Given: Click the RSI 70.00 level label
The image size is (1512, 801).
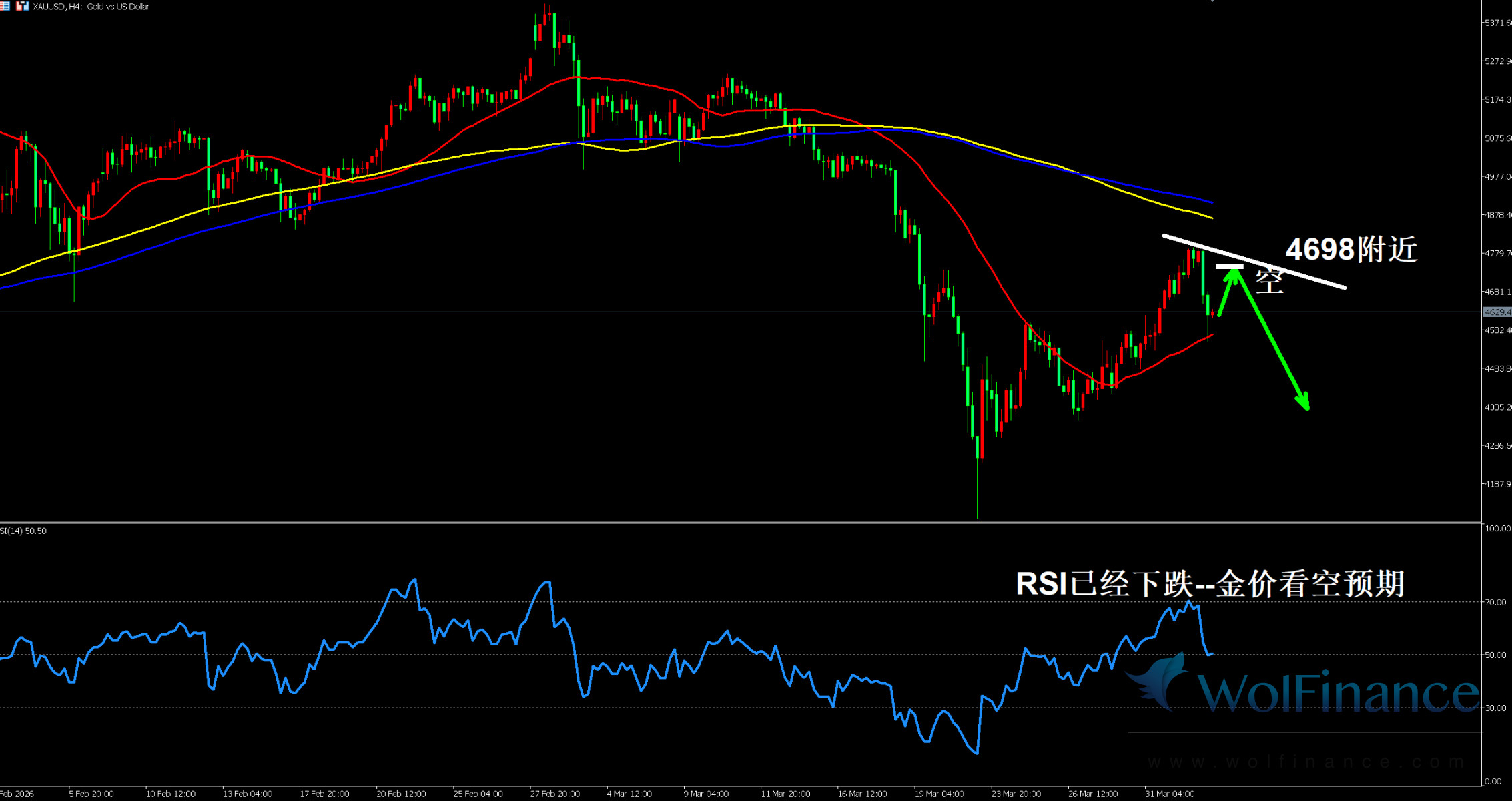Looking at the screenshot, I should pos(1495,602).
